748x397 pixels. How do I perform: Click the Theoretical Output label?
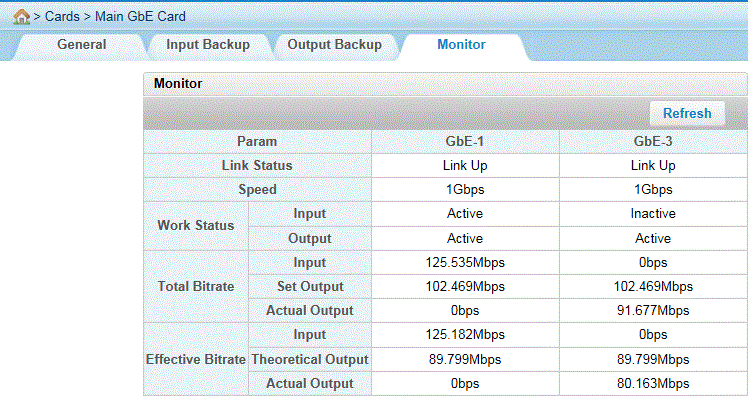pyautogui.click(x=310, y=359)
